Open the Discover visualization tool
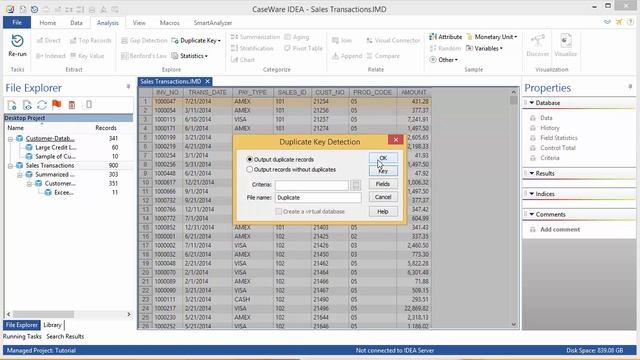This screenshot has width=640, height=360. [538, 45]
